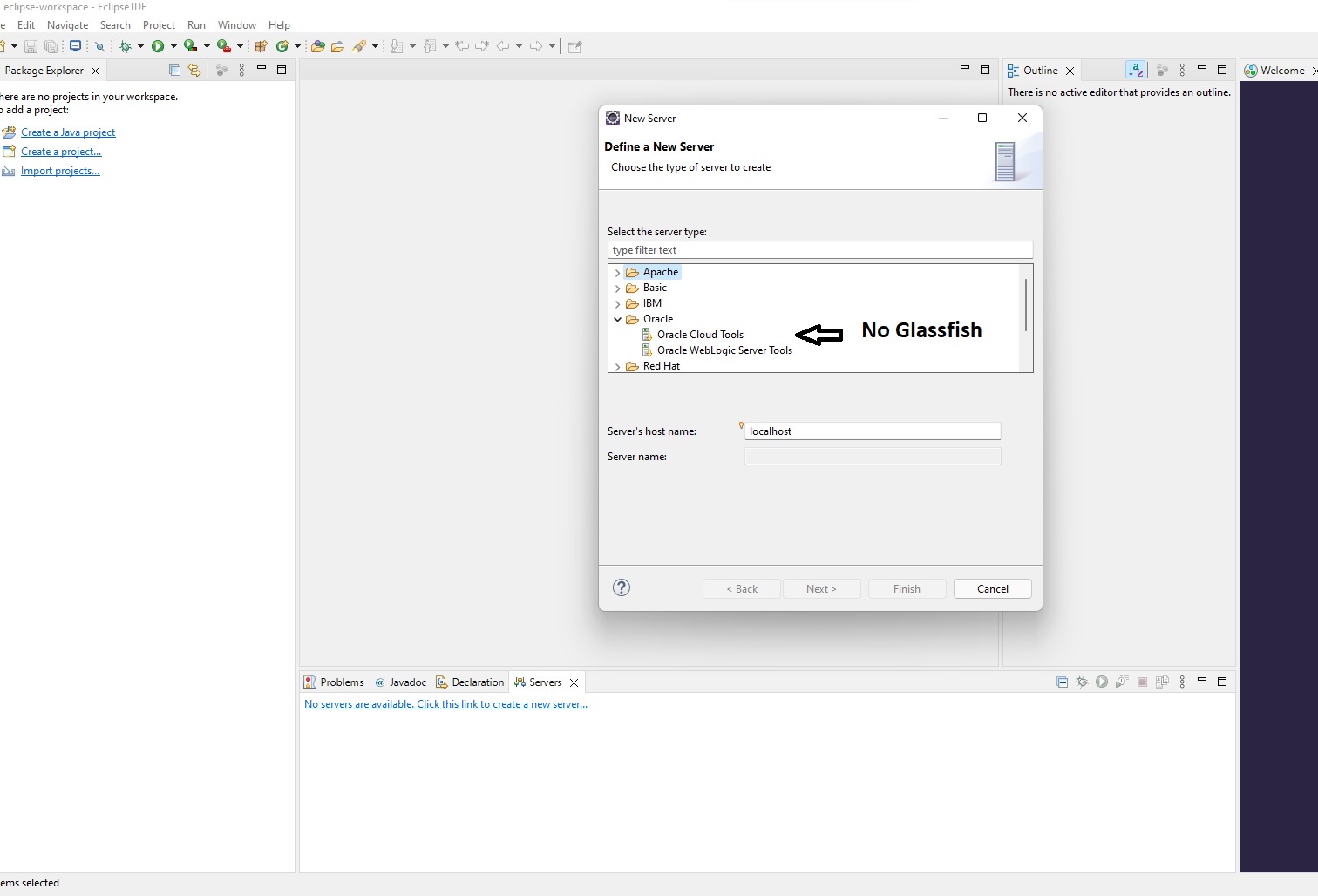Click the Save All toolbar icon
This screenshot has width=1318, height=896.
coord(51,46)
